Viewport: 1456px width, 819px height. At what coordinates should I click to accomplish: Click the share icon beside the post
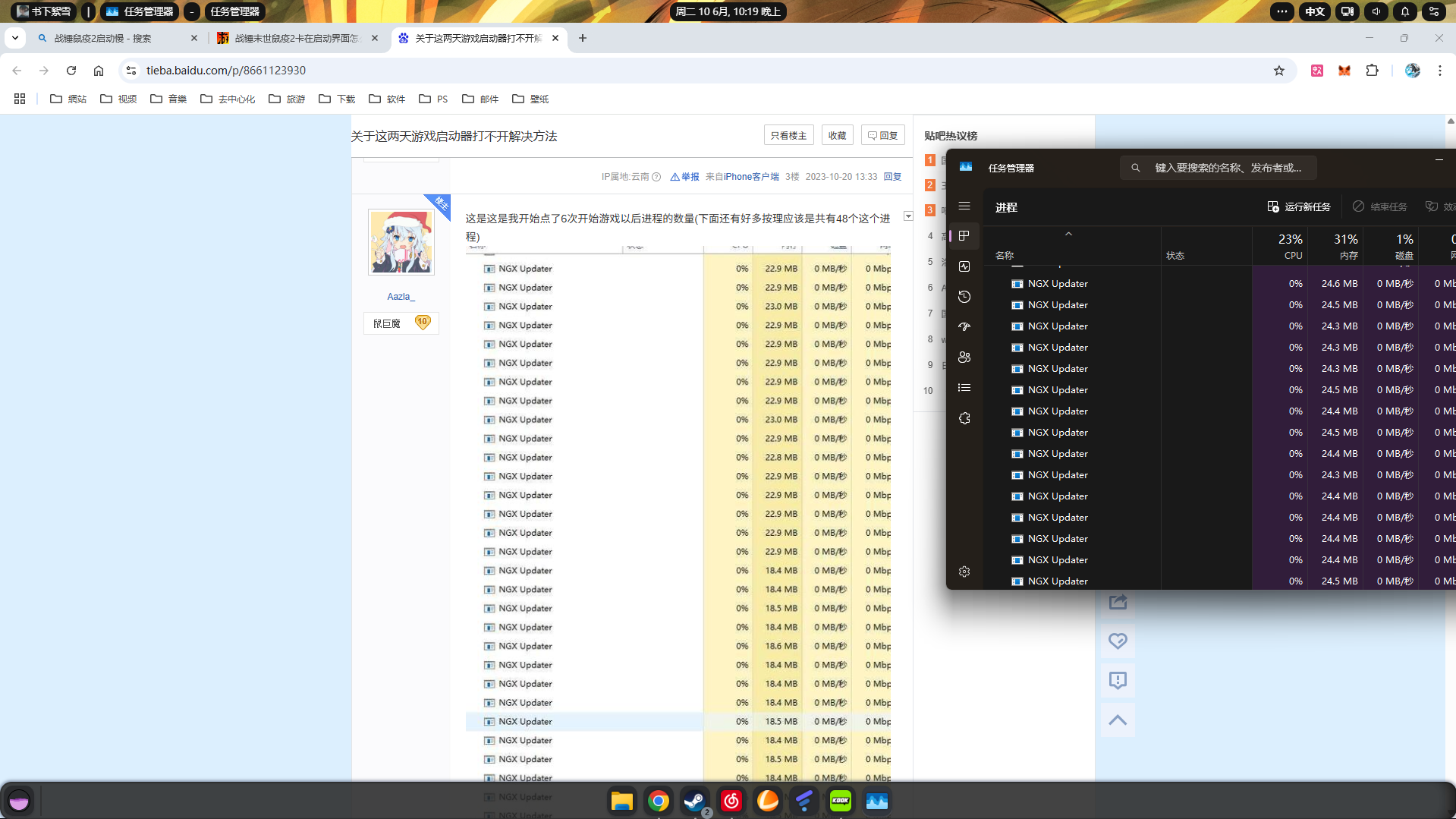click(1118, 602)
